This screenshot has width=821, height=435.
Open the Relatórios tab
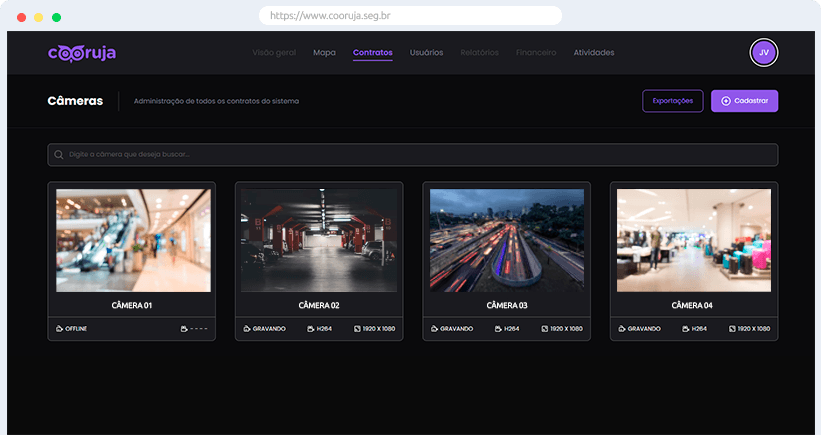click(x=480, y=53)
